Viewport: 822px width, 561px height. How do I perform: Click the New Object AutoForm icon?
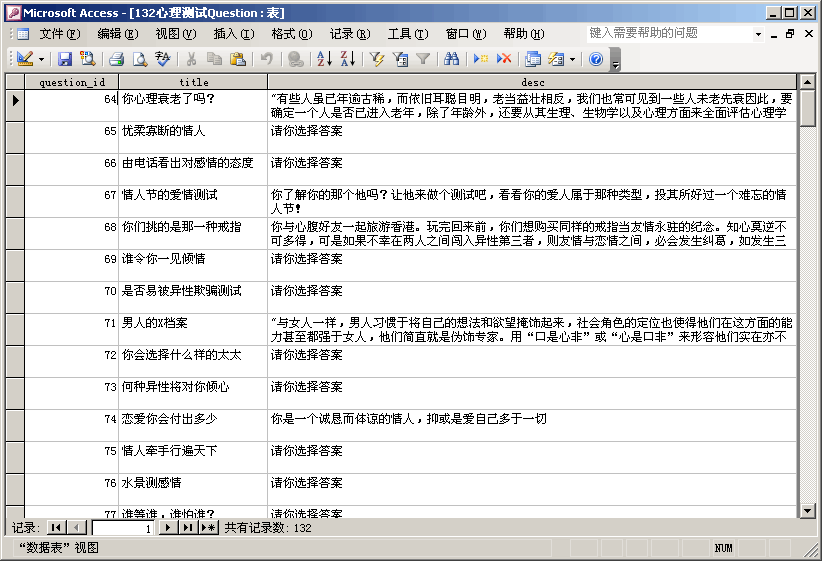click(x=556, y=59)
